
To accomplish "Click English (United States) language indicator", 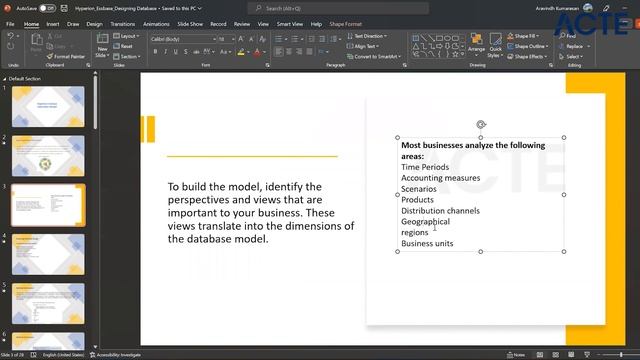I will point(63,355).
